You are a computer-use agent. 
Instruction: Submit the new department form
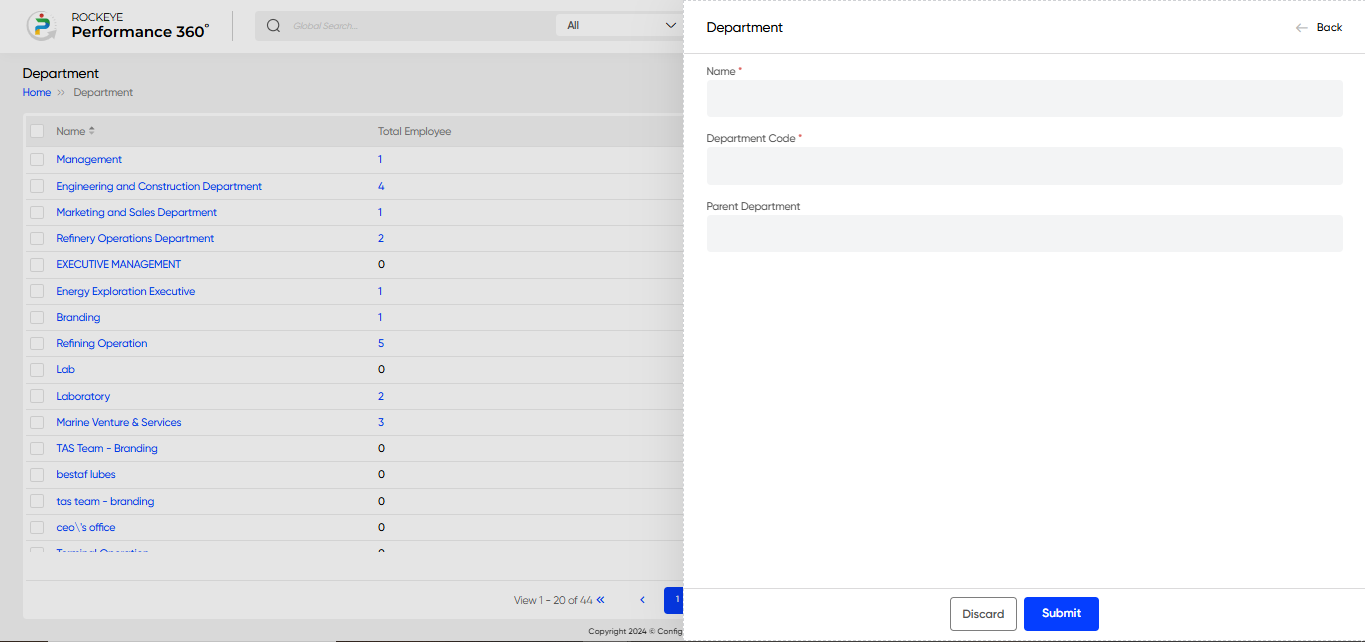click(x=1061, y=614)
